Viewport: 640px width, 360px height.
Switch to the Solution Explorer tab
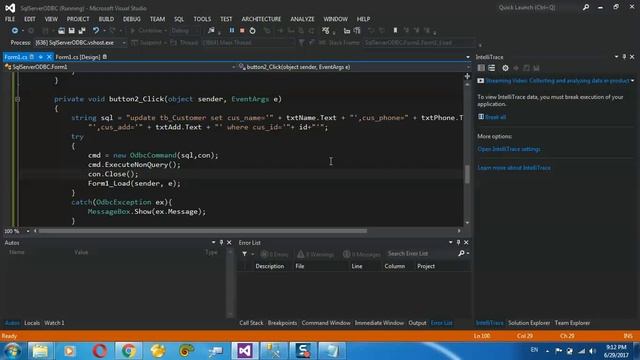click(529, 323)
